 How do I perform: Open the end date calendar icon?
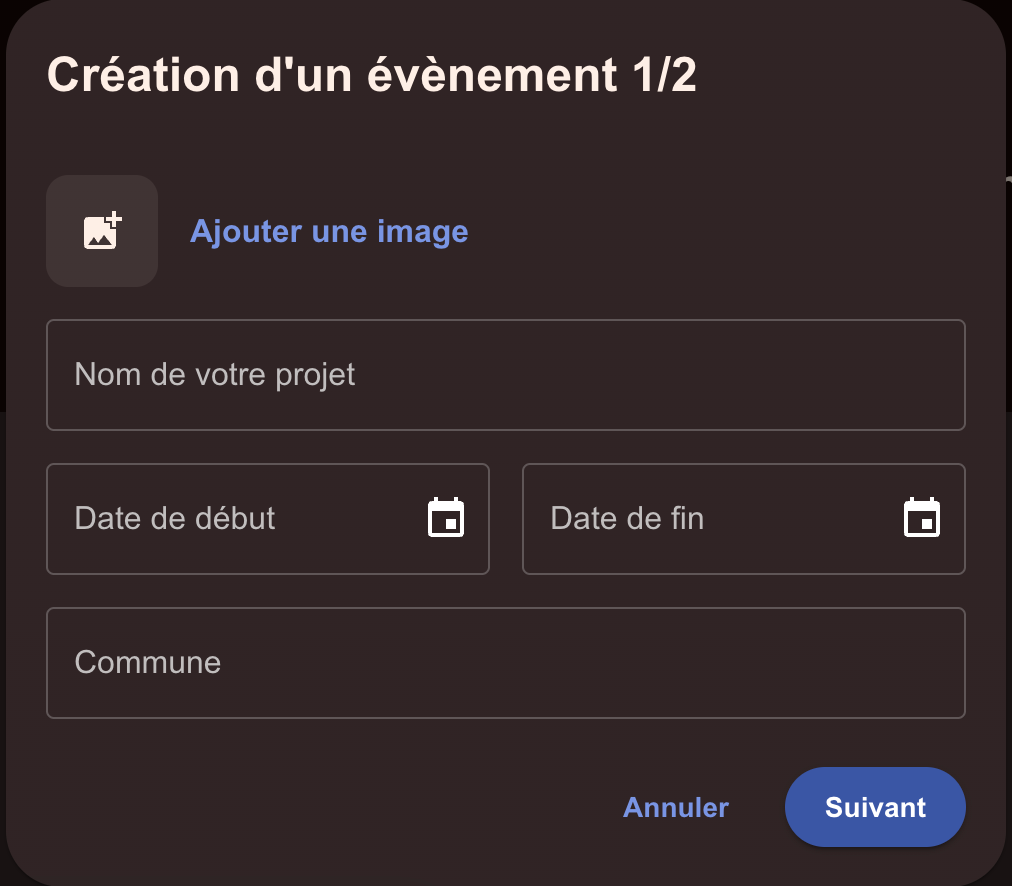[922, 518]
